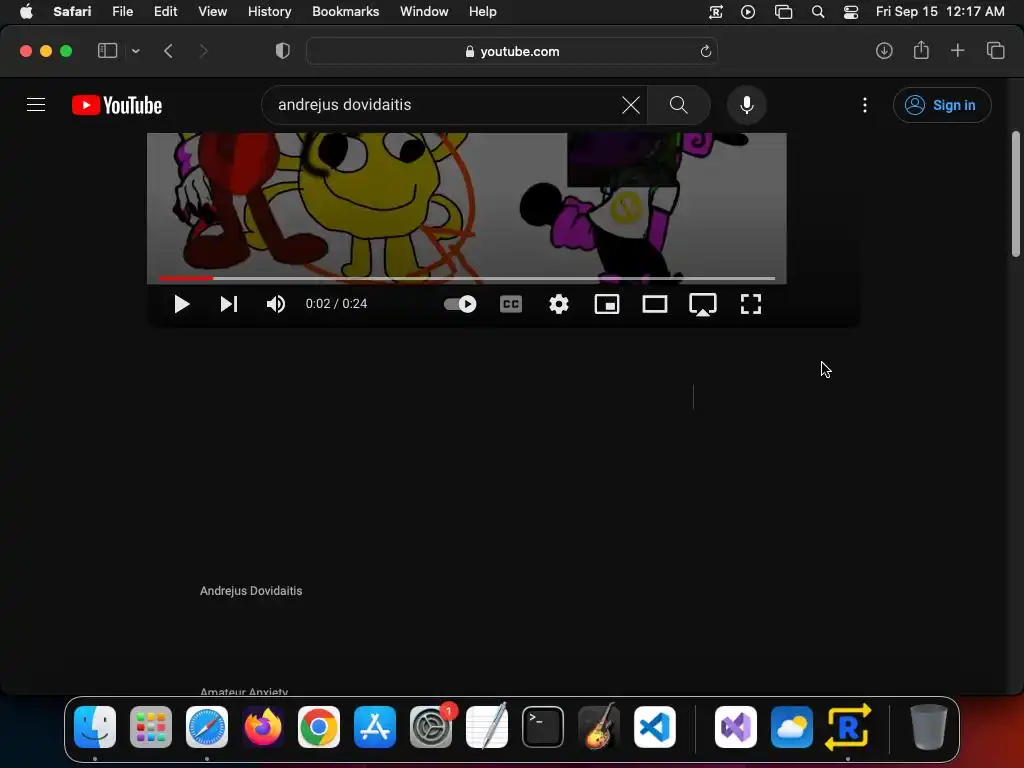The height and width of the screenshot is (768, 1024).
Task: Show Safari tab overview
Action: coord(995,50)
